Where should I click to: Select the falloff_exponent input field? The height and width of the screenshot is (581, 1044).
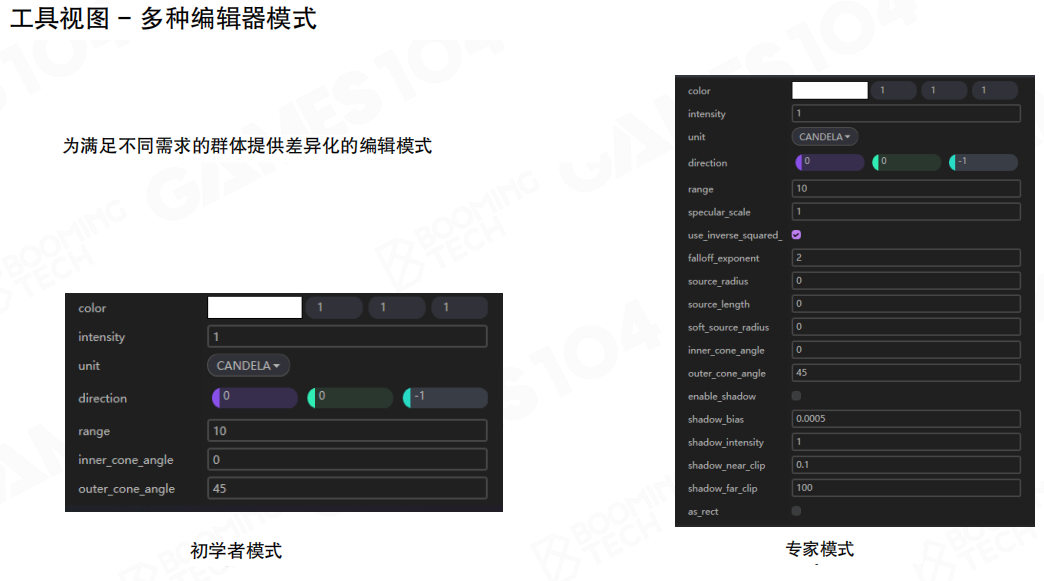click(x=906, y=258)
